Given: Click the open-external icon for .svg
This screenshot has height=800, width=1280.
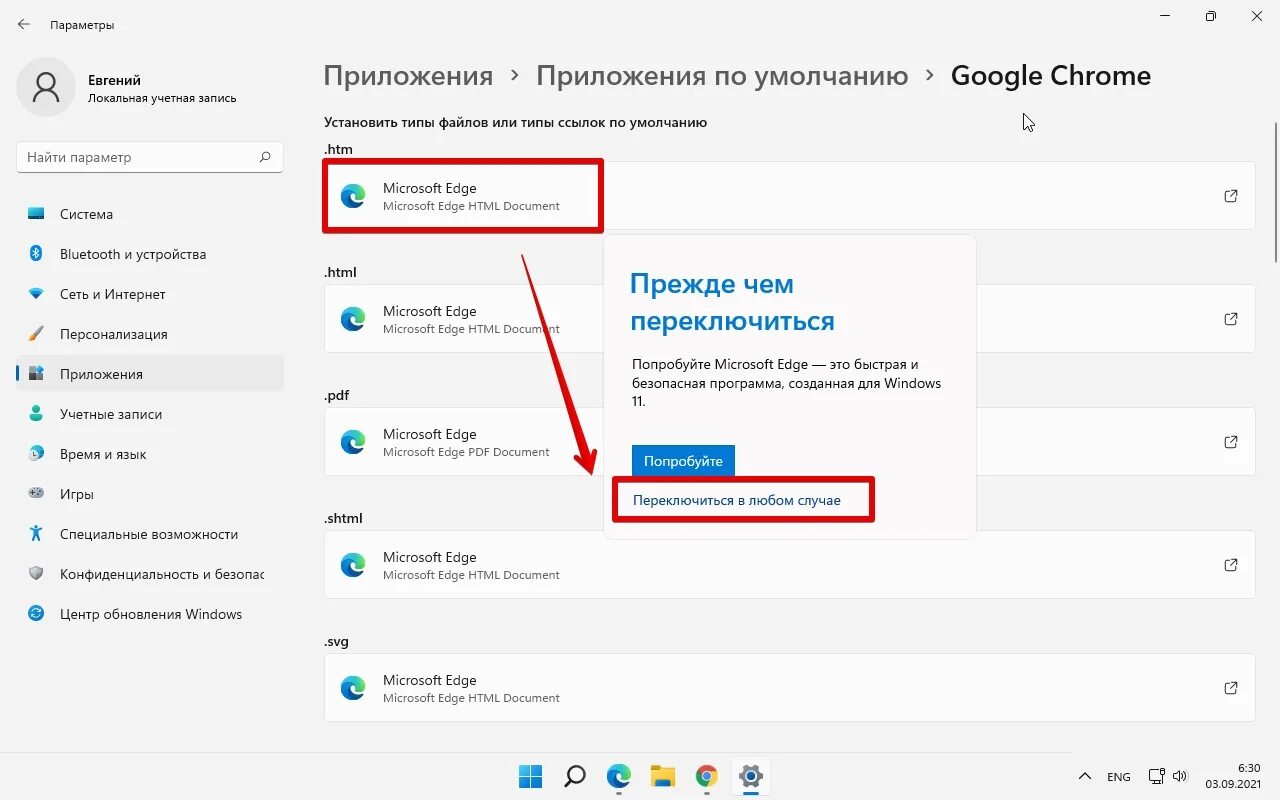Looking at the screenshot, I should [1231, 688].
